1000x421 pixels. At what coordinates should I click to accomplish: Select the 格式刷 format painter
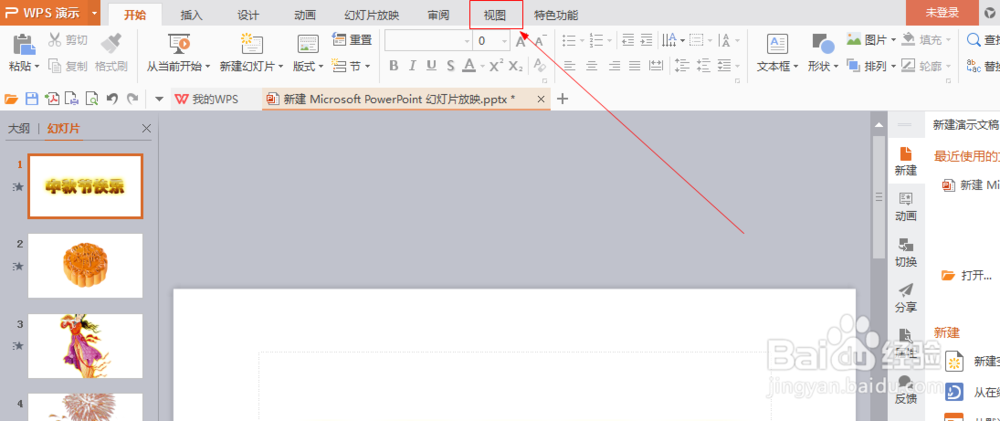click(x=111, y=52)
